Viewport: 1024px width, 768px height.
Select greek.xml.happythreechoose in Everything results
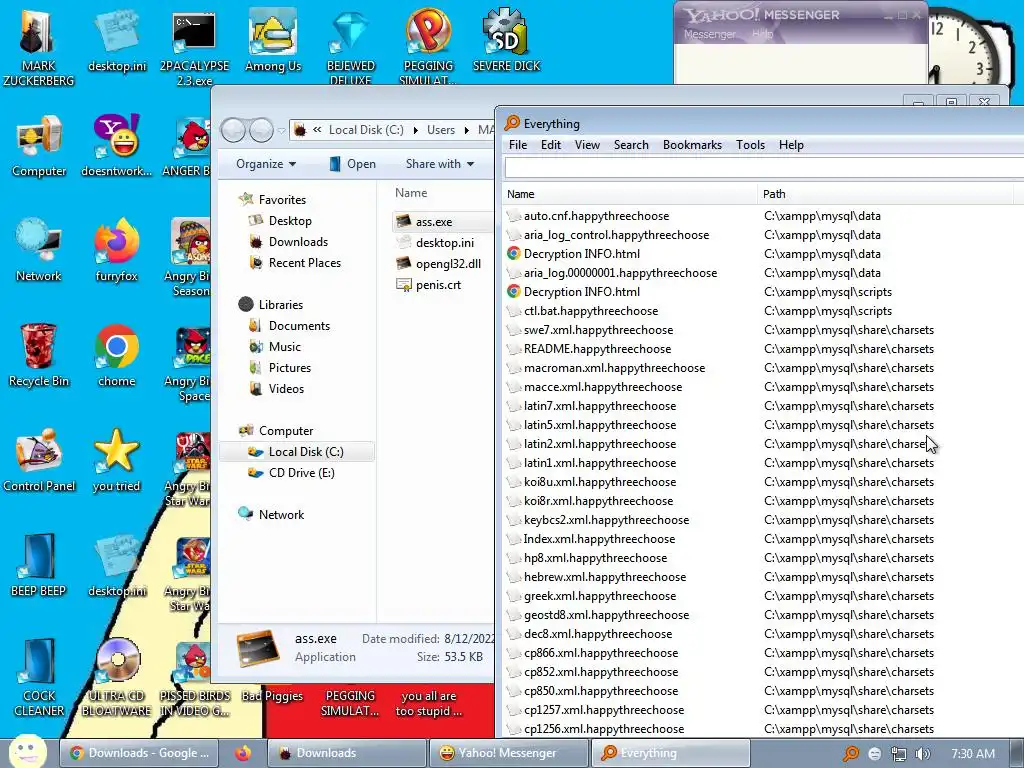592,596
